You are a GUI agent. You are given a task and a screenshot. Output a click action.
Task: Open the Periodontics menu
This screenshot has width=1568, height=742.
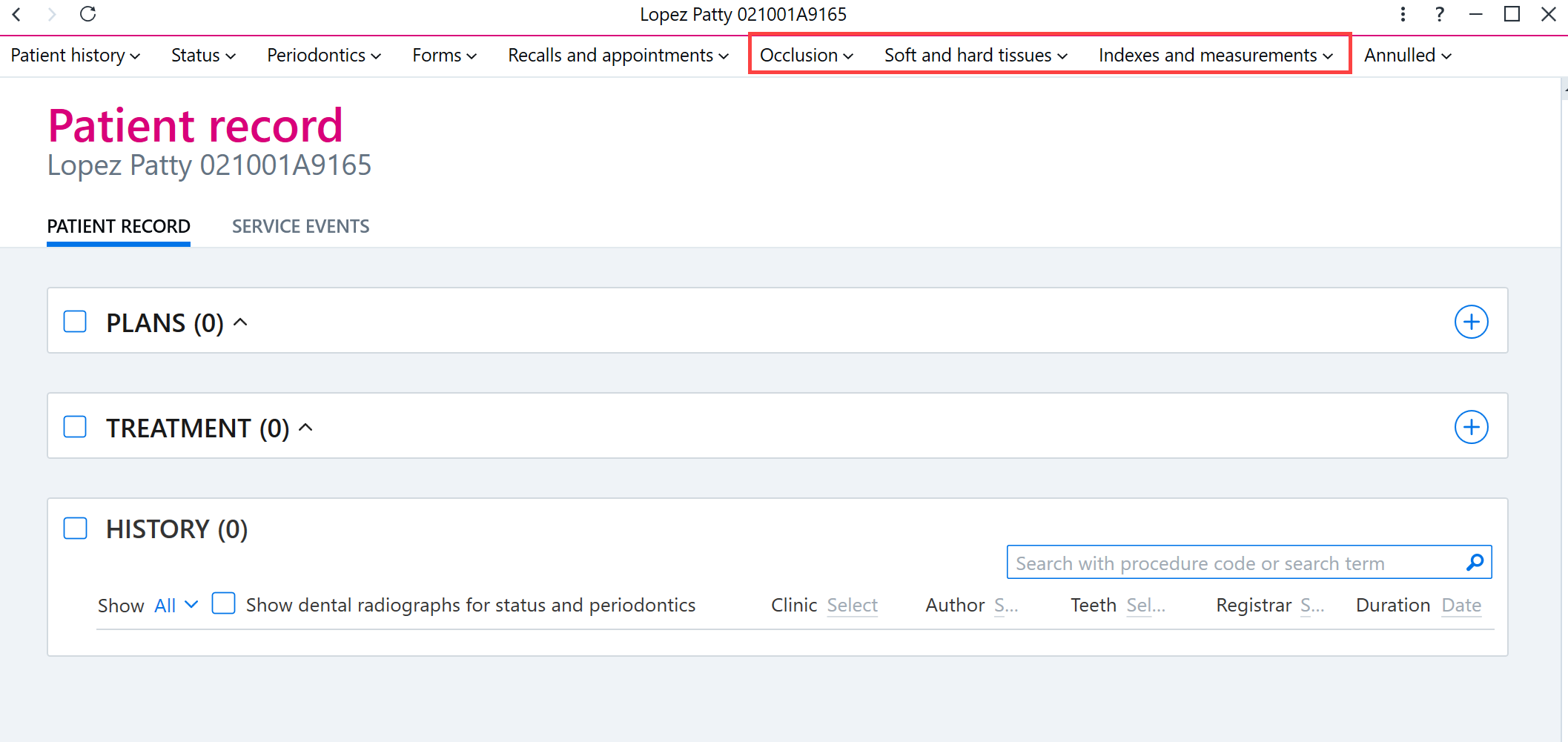(324, 56)
